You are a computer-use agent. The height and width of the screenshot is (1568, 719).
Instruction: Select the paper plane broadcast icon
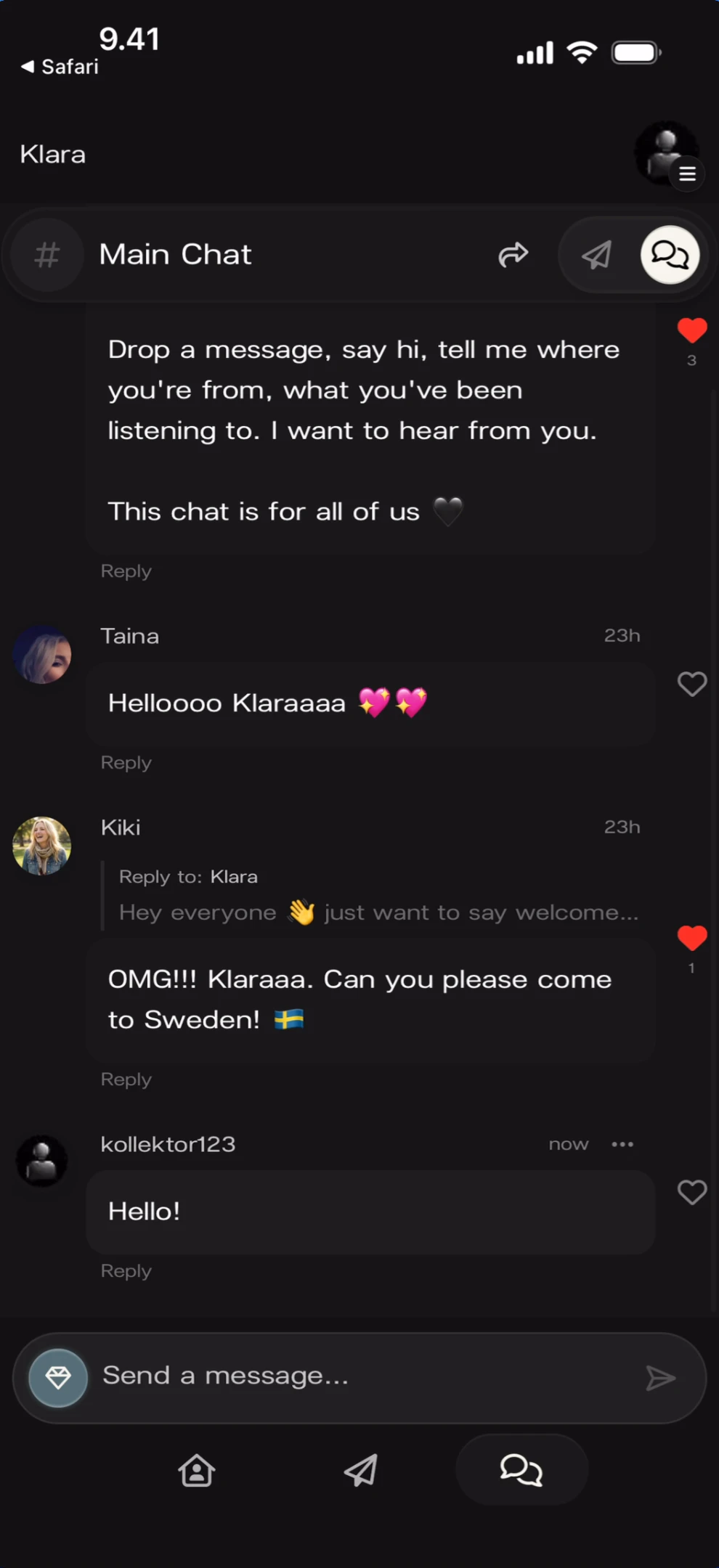click(x=596, y=255)
